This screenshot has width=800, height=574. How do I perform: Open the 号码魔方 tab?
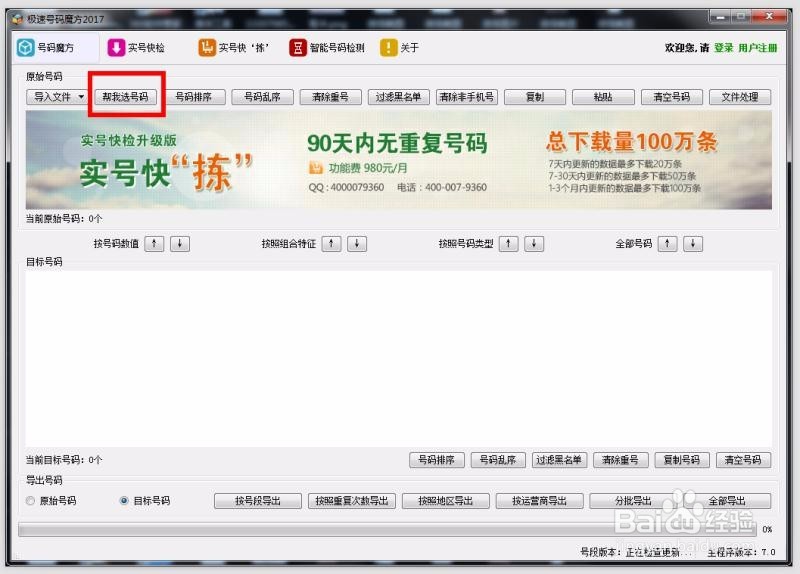pyautogui.click(x=55, y=47)
